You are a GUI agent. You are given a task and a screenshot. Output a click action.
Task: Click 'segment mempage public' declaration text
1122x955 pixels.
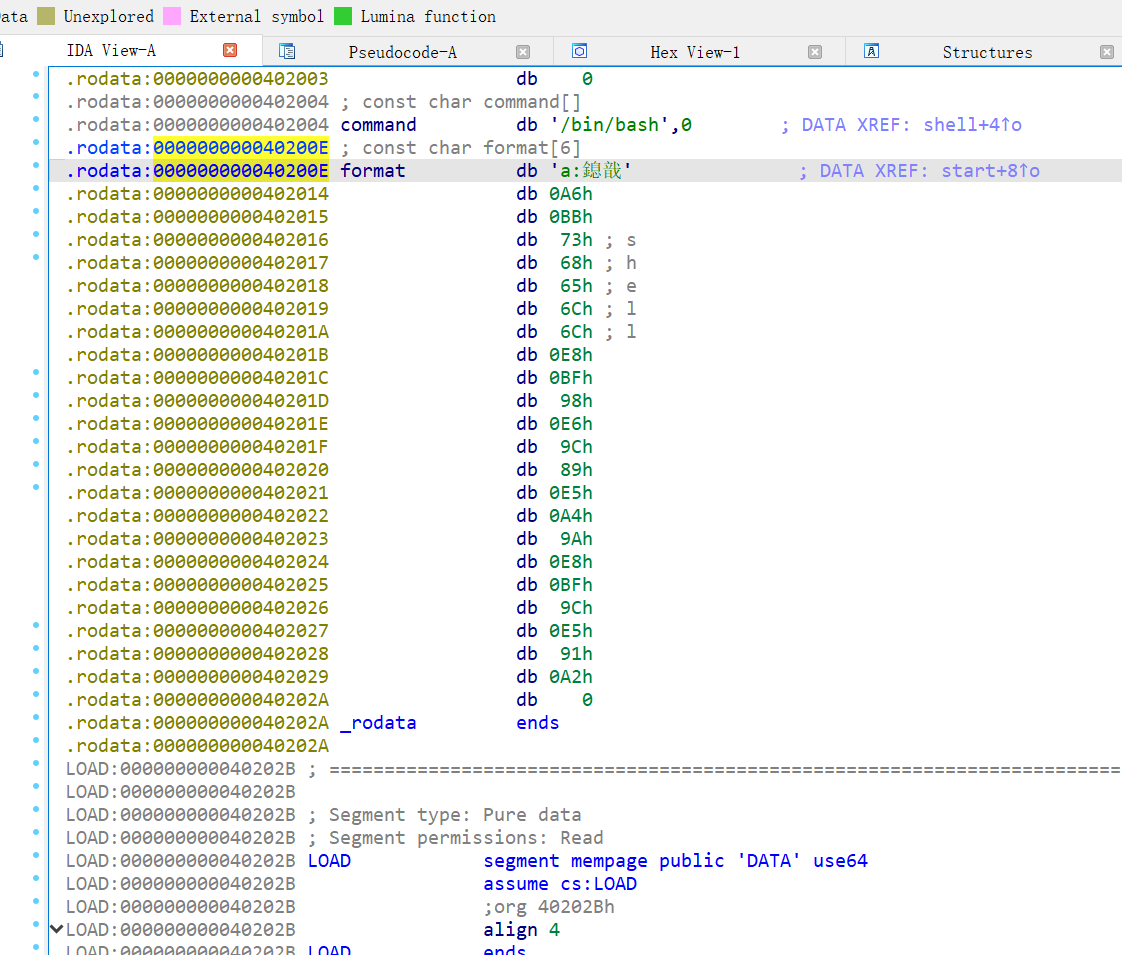(x=604, y=861)
